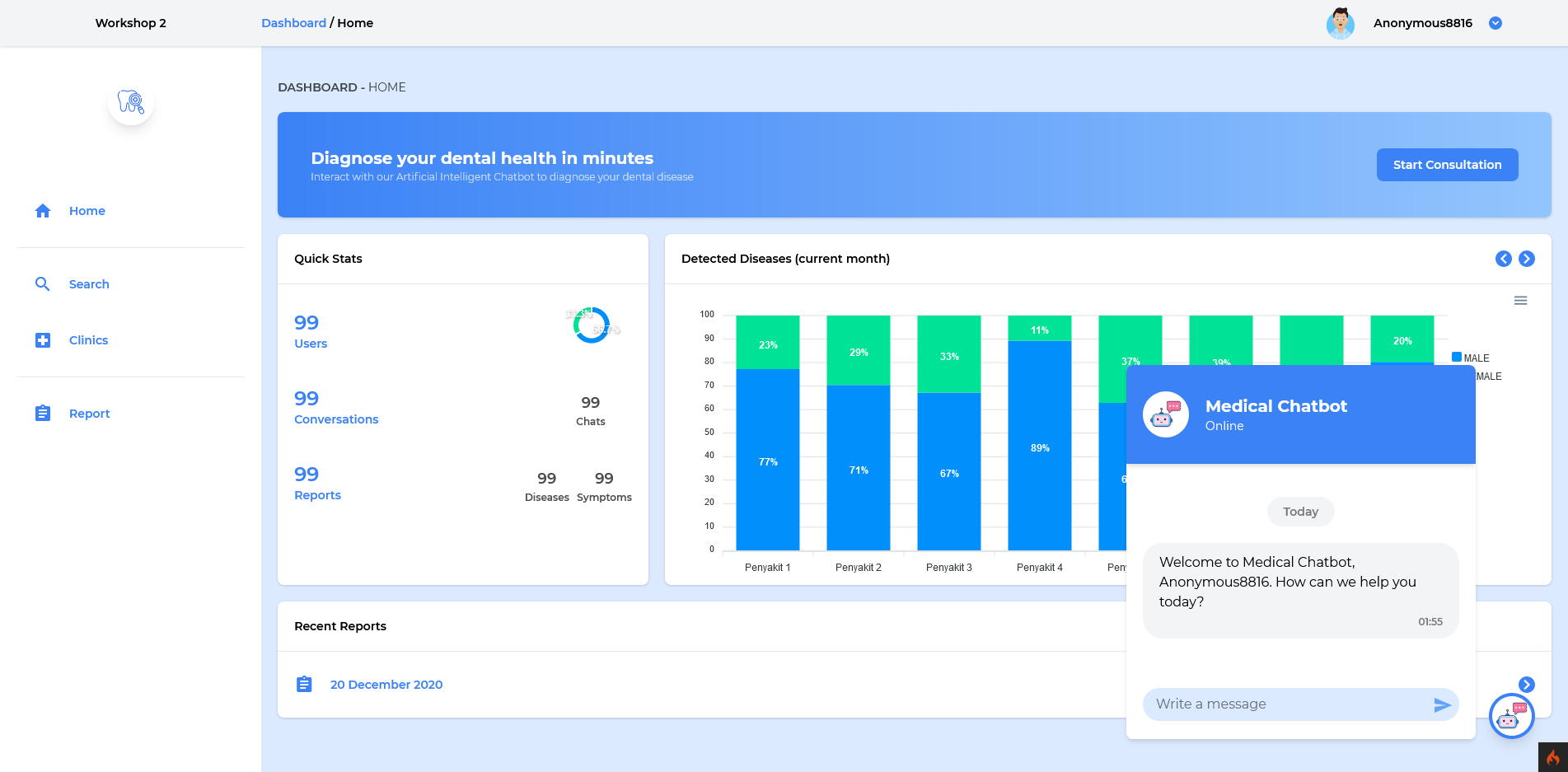The width and height of the screenshot is (1568, 772).
Task: Select the Home breadcrumb item
Action: [x=355, y=23]
